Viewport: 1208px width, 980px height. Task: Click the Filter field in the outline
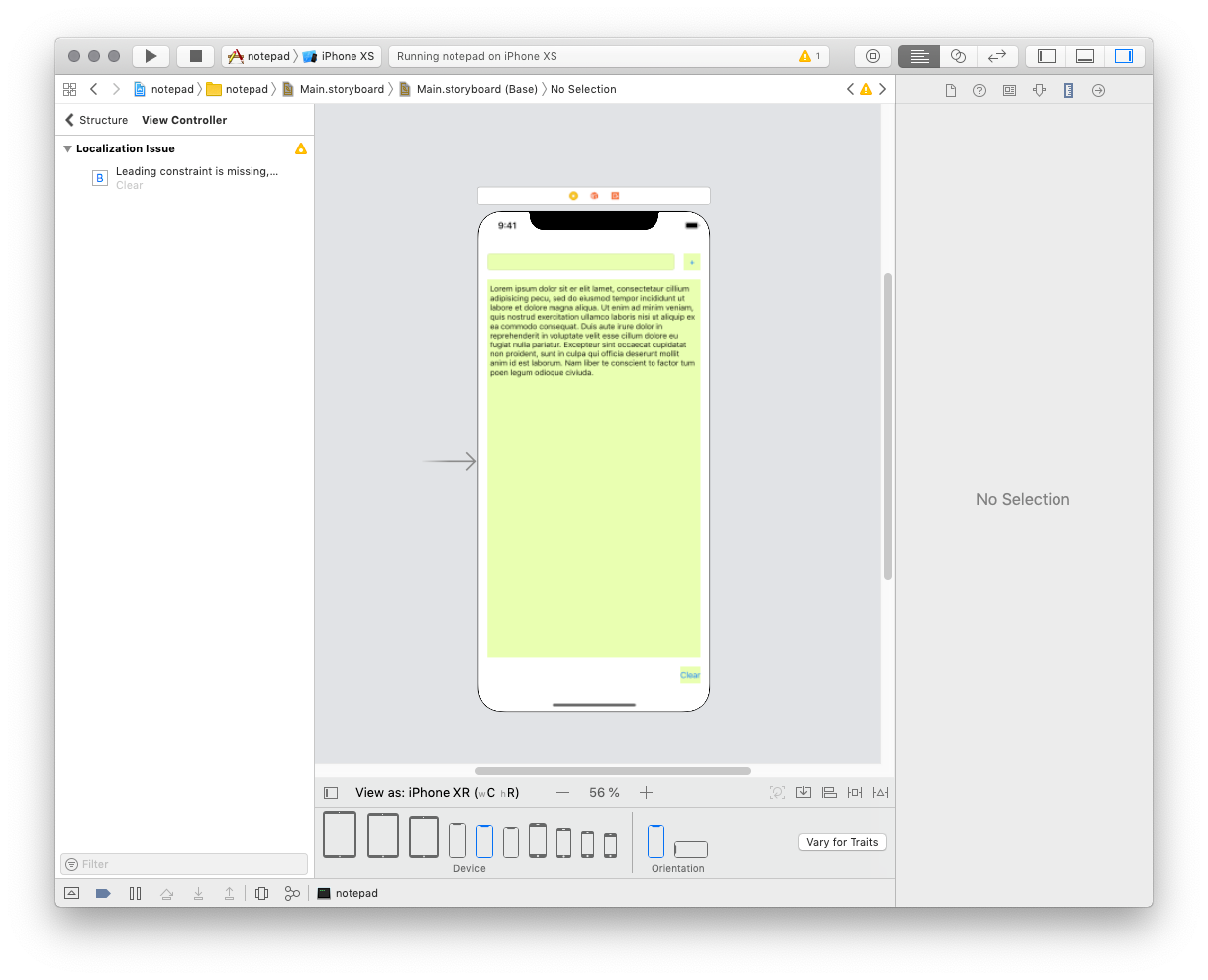tap(184, 864)
